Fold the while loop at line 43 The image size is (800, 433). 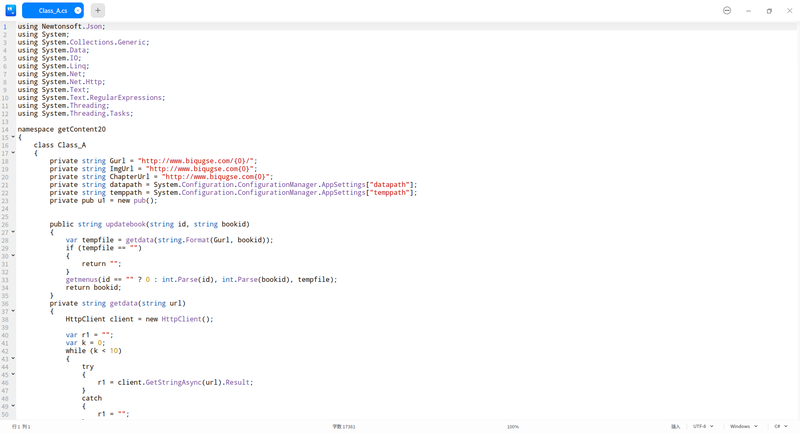point(13,358)
